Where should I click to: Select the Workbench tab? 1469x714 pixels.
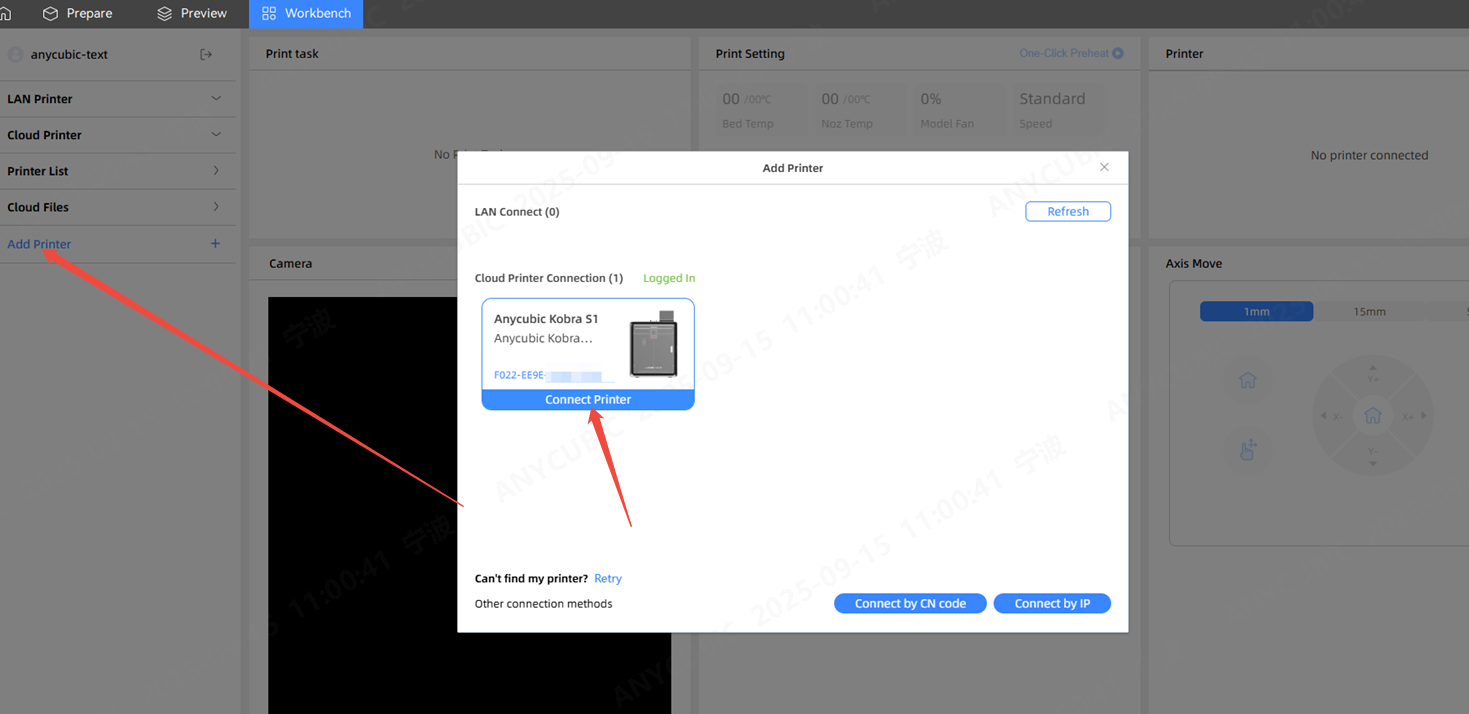click(306, 14)
